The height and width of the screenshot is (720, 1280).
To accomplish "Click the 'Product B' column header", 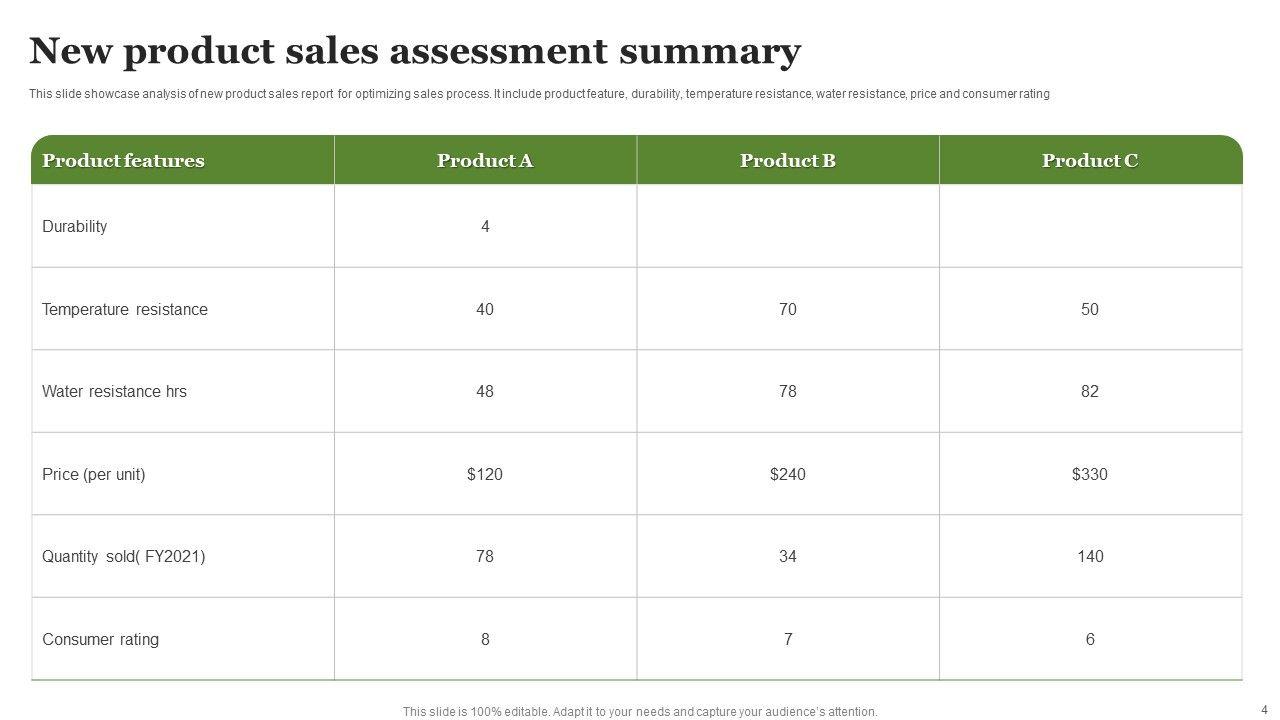I will 788,161.
